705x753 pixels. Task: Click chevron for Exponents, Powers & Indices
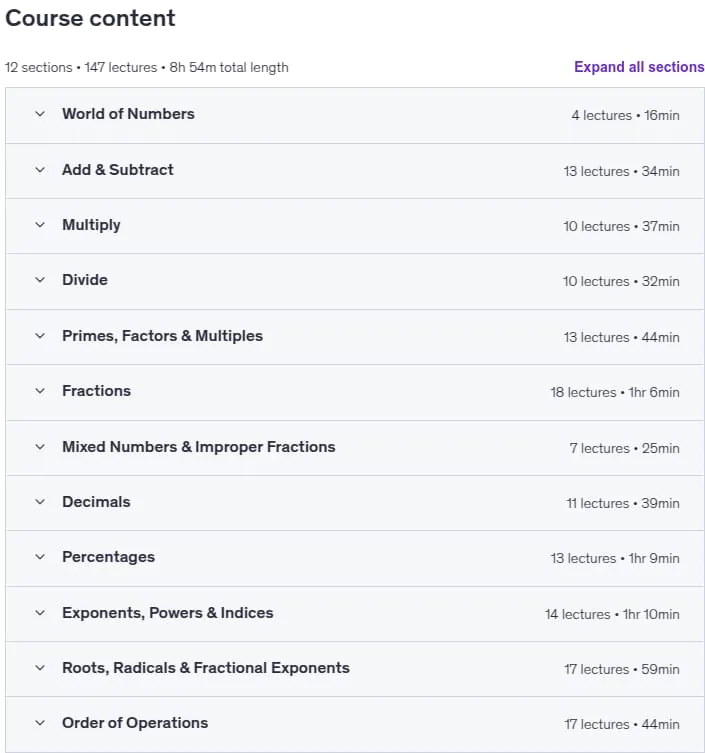pyautogui.click(x=40, y=613)
